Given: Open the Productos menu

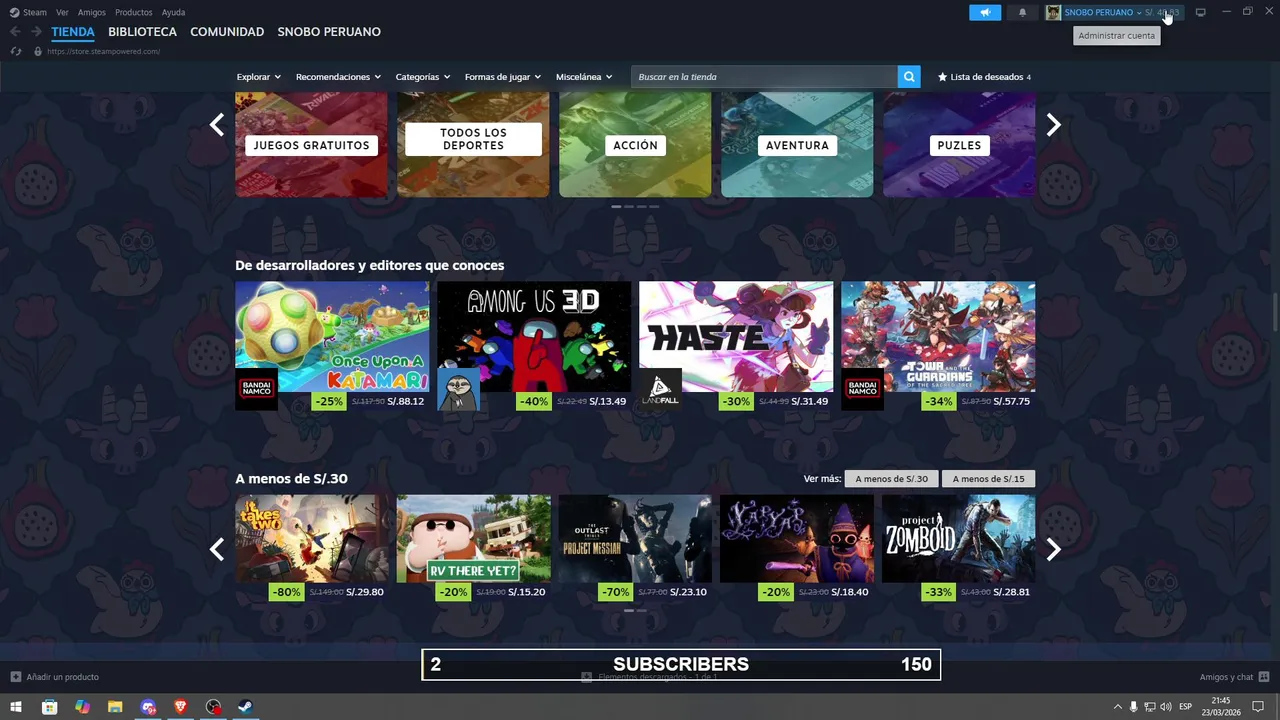Looking at the screenshot, I should coord(134,12).
